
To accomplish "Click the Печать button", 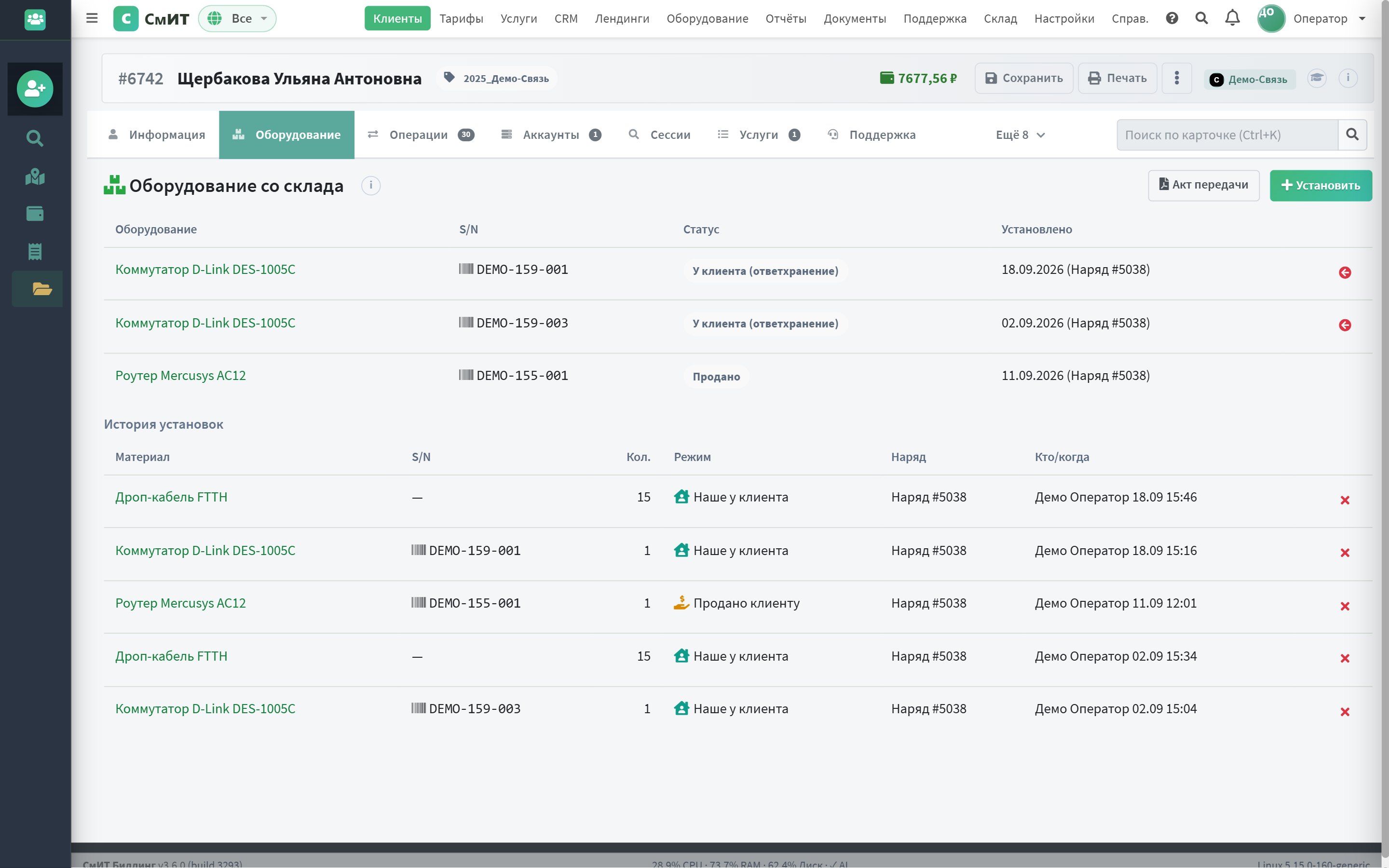I will point(1117,78).
